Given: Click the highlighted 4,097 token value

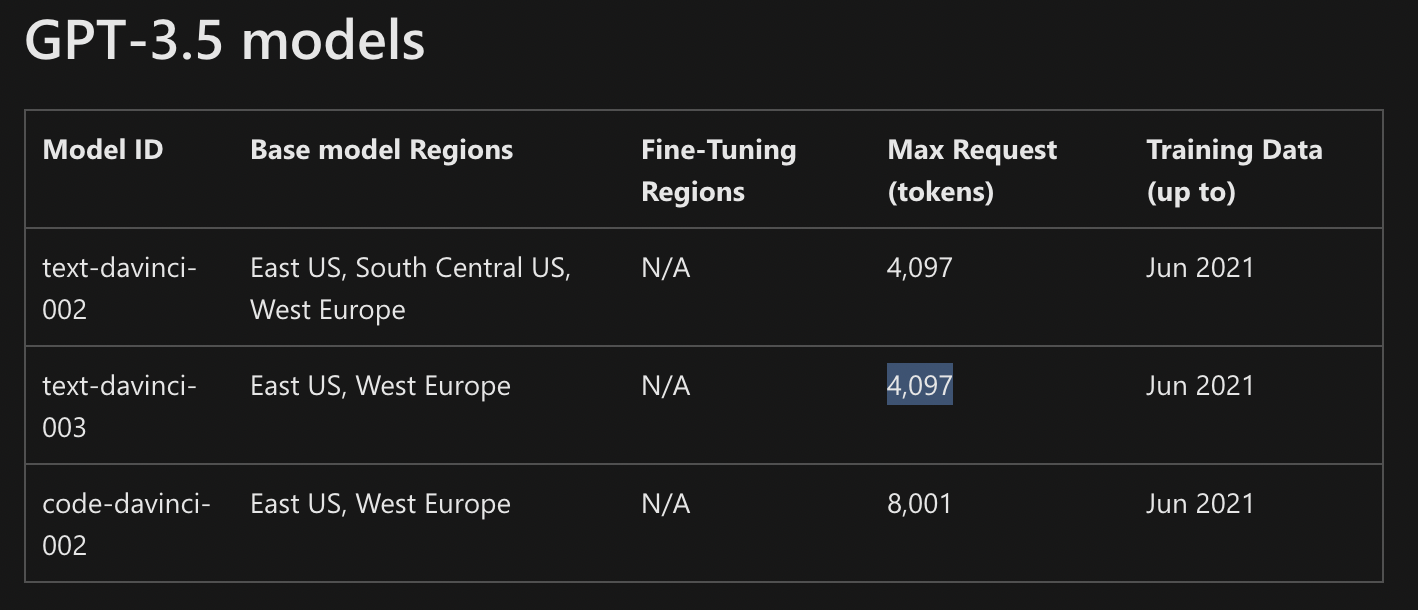Looking at the screenshot, I should [x=920, y=385].
